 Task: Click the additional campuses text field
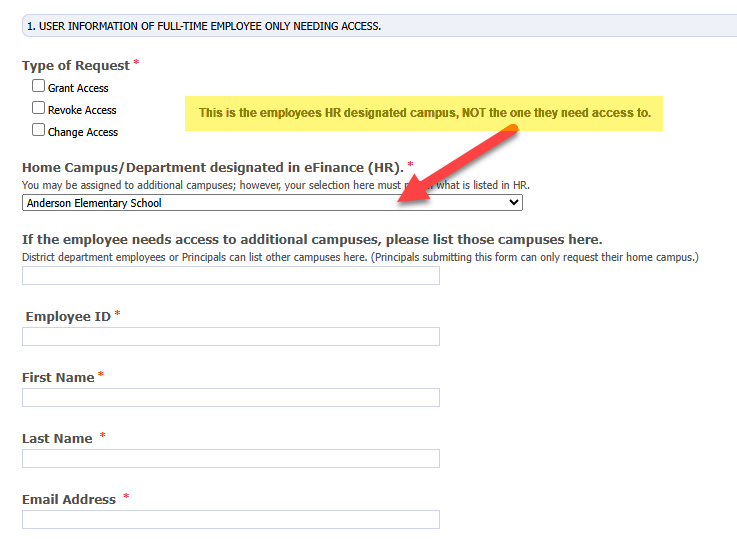coord(231,276)
